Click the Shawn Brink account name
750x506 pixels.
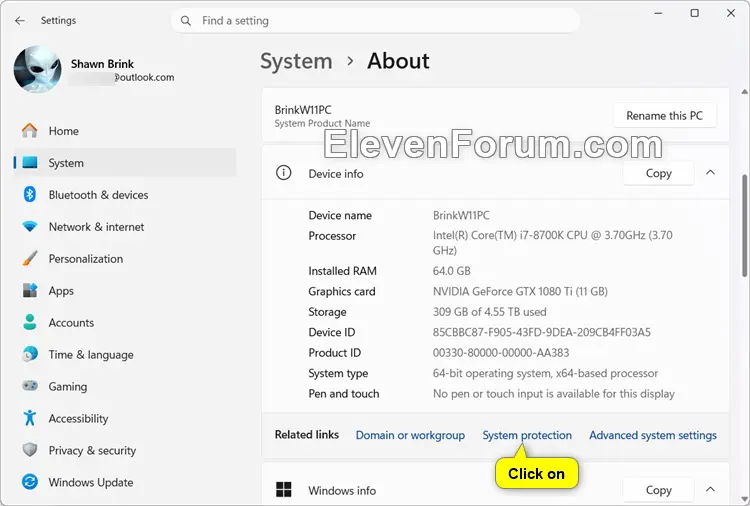[102, 64]
